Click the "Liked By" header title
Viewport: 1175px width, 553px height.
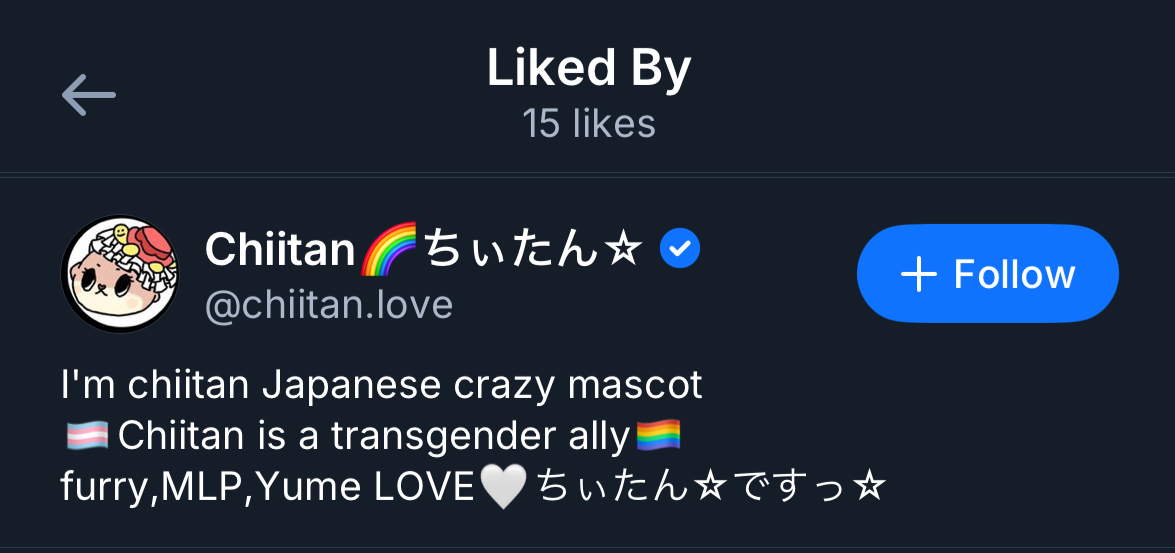click(x=588, y=68)
